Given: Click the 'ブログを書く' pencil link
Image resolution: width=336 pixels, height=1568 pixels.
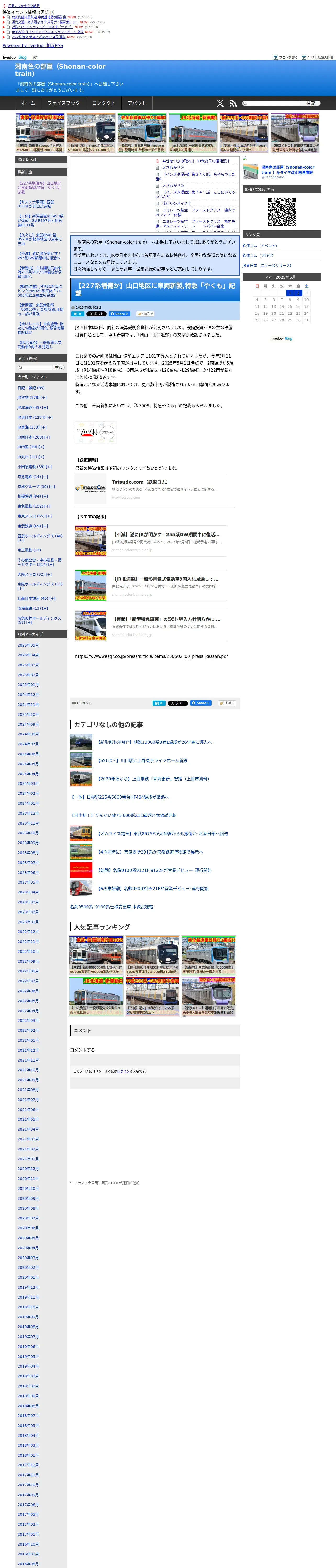Looking at the screenshot, I should point(285,57).
